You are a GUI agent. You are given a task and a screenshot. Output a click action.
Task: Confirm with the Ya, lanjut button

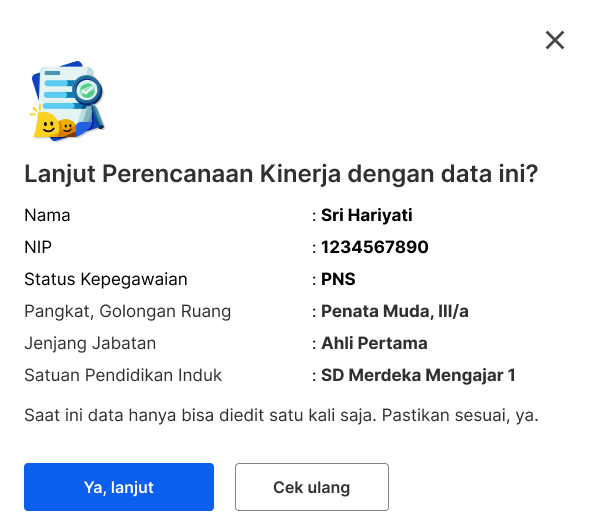(x=119, y=487)
